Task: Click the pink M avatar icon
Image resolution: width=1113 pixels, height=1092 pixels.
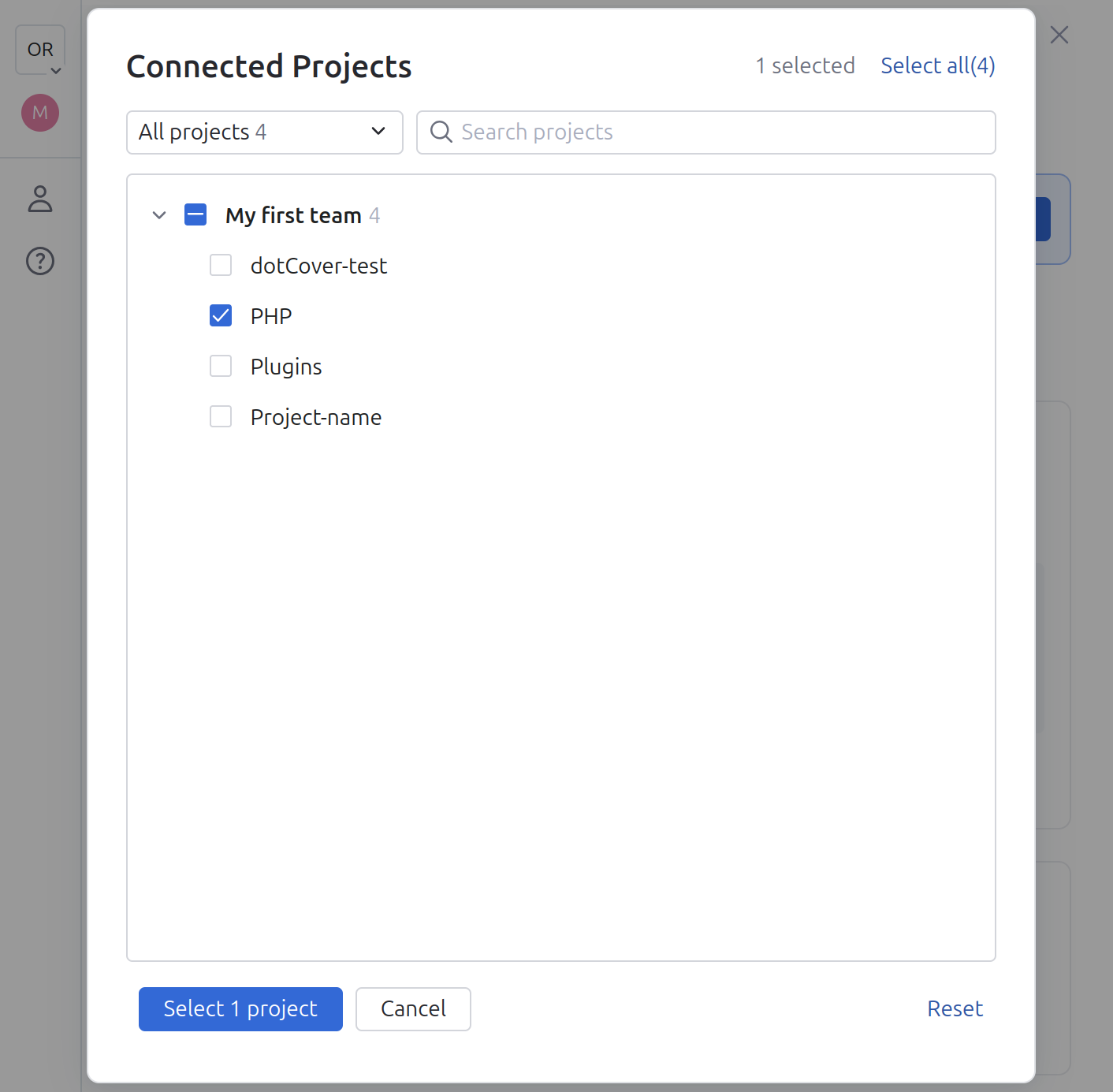Action: click(x=39, y=112)
